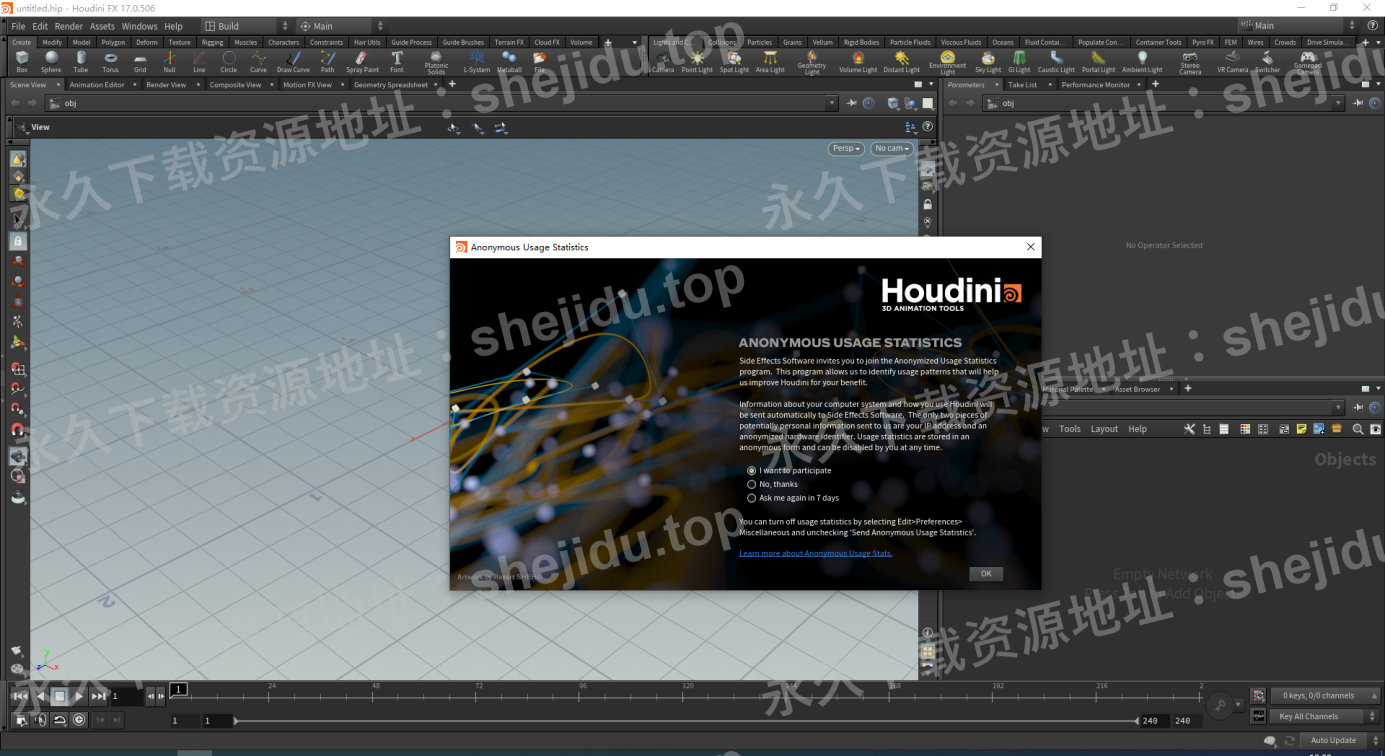
Task: Select the Grid shelf tool
Action: (x=140, y=62)
